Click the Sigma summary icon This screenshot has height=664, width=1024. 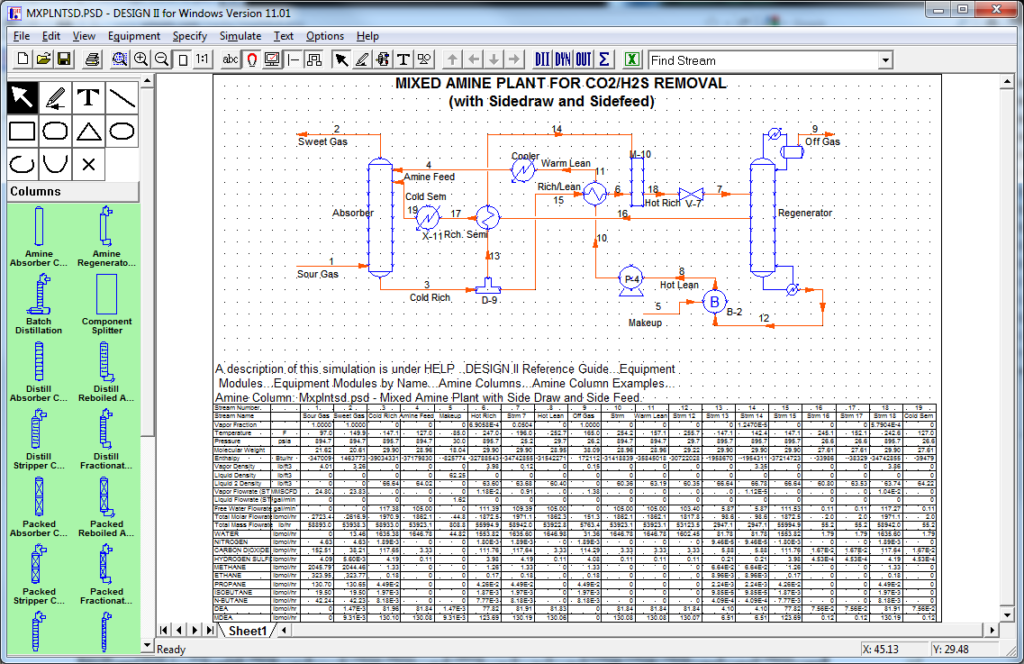click(604, 59)
